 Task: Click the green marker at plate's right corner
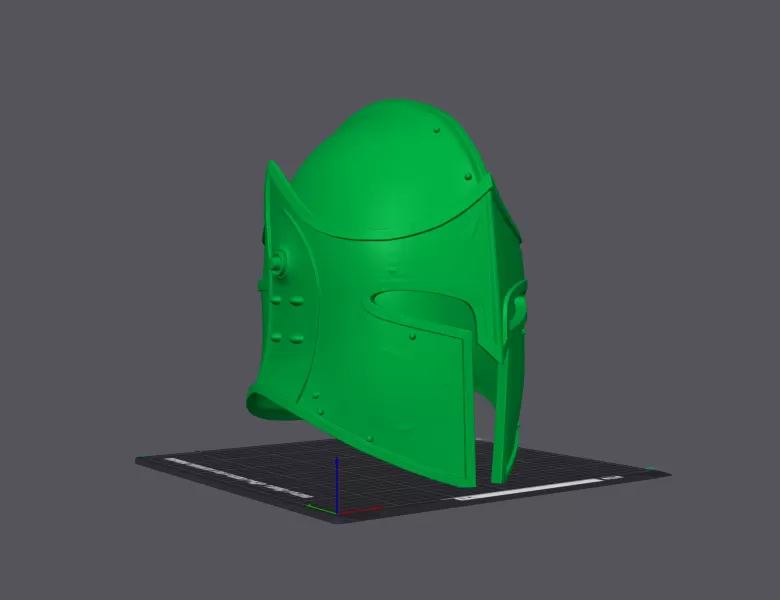tap(651, 470)
